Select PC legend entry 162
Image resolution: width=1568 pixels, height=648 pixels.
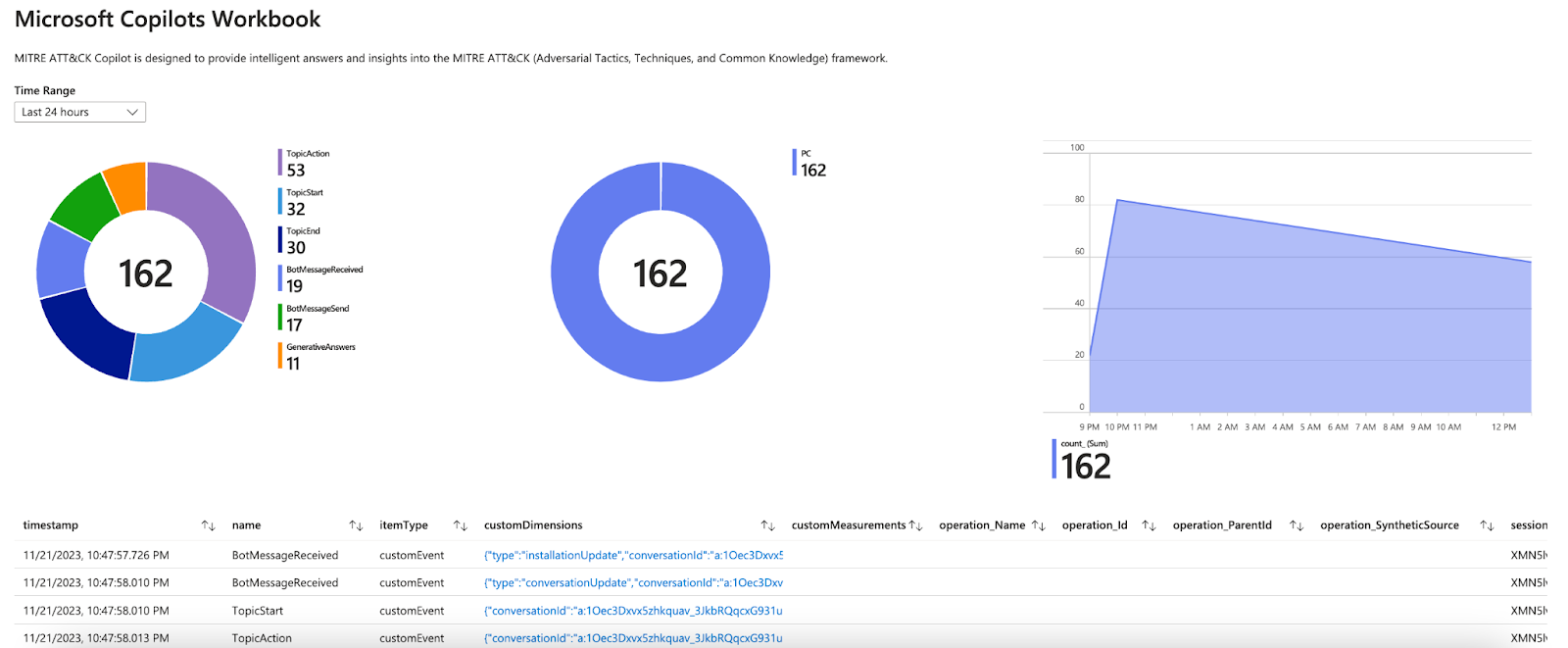tap(809, 163)
